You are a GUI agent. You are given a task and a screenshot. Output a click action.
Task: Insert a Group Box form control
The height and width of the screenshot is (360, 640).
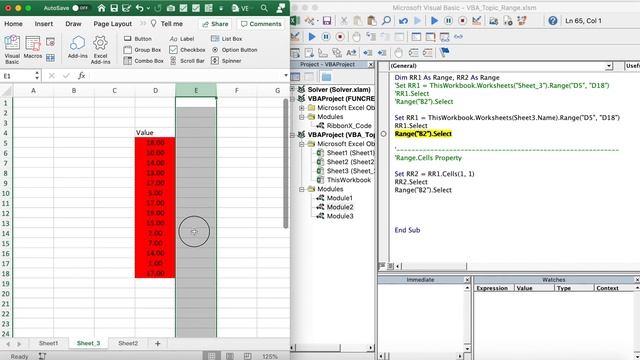point(142,50)
